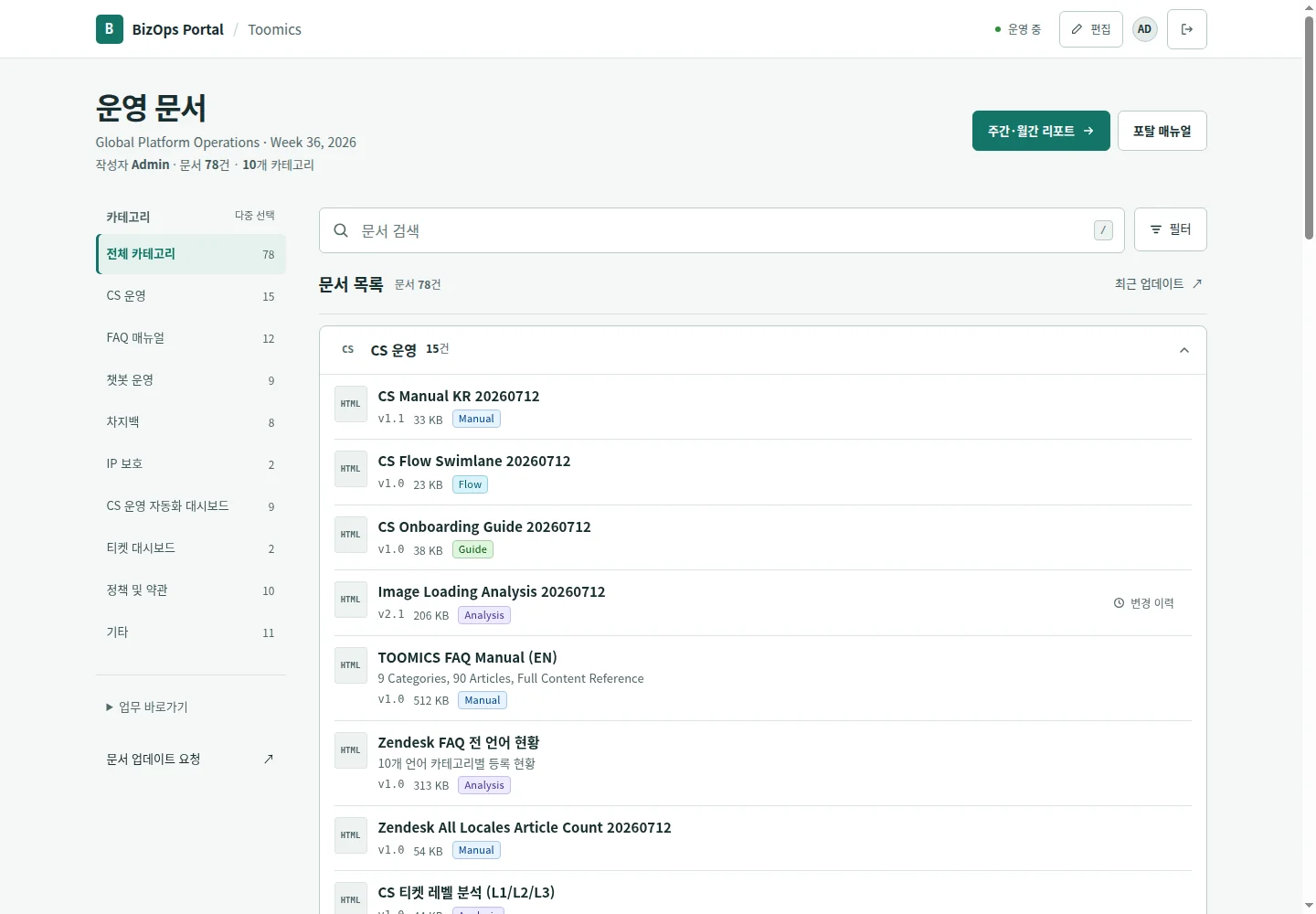The height and width of the screenshot is (914, 1316).
Task: Open 주간·월간 리포트
Action: (x=1041, y=131)
